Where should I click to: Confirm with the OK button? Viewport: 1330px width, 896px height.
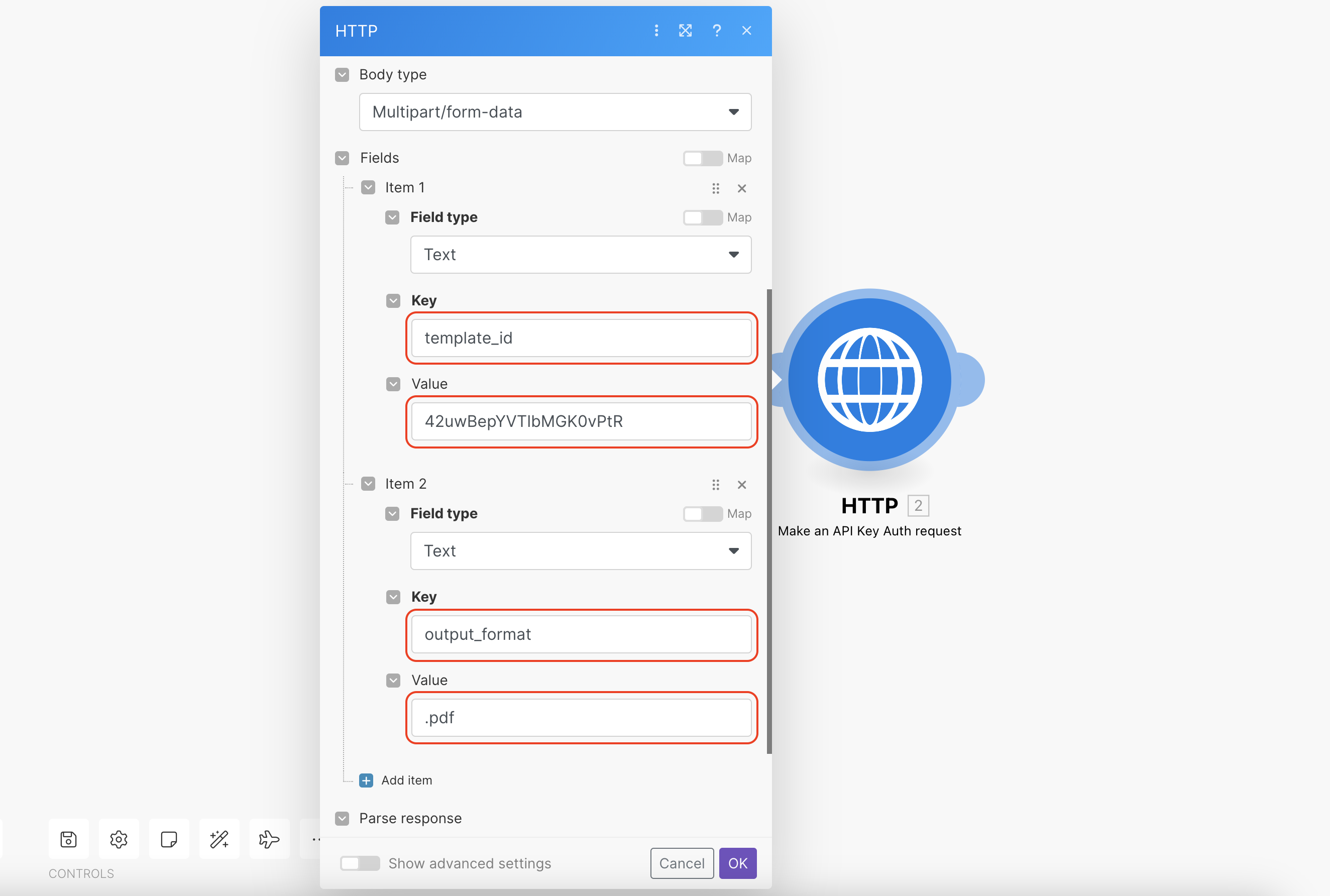pyautogui.click(x=737, y=863)
